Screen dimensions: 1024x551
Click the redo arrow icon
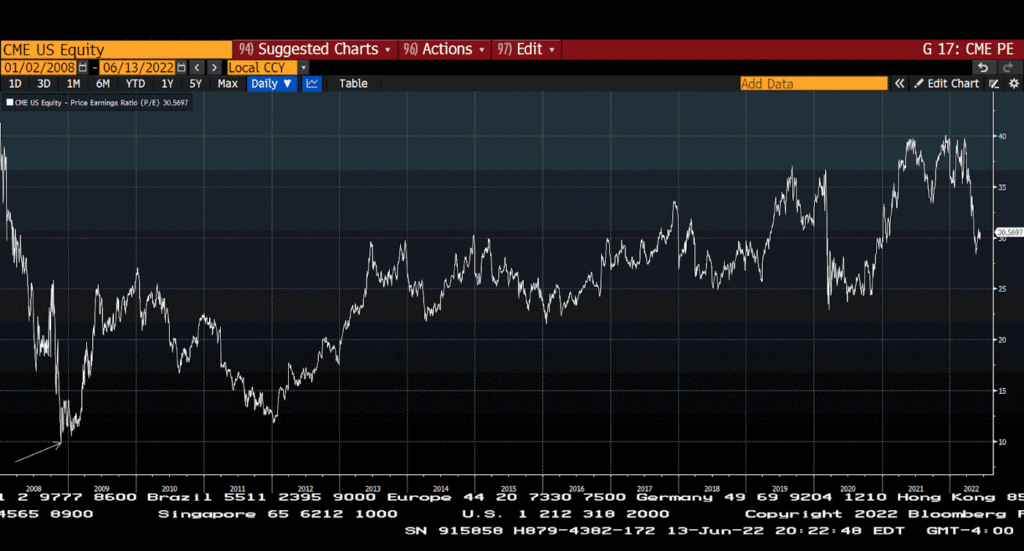coord(1009,67)
